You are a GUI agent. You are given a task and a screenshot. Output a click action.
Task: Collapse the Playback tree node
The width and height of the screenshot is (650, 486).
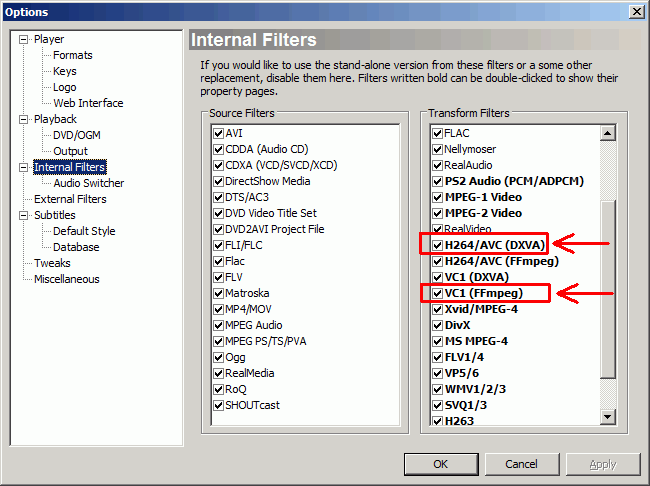tap(24, 119)
